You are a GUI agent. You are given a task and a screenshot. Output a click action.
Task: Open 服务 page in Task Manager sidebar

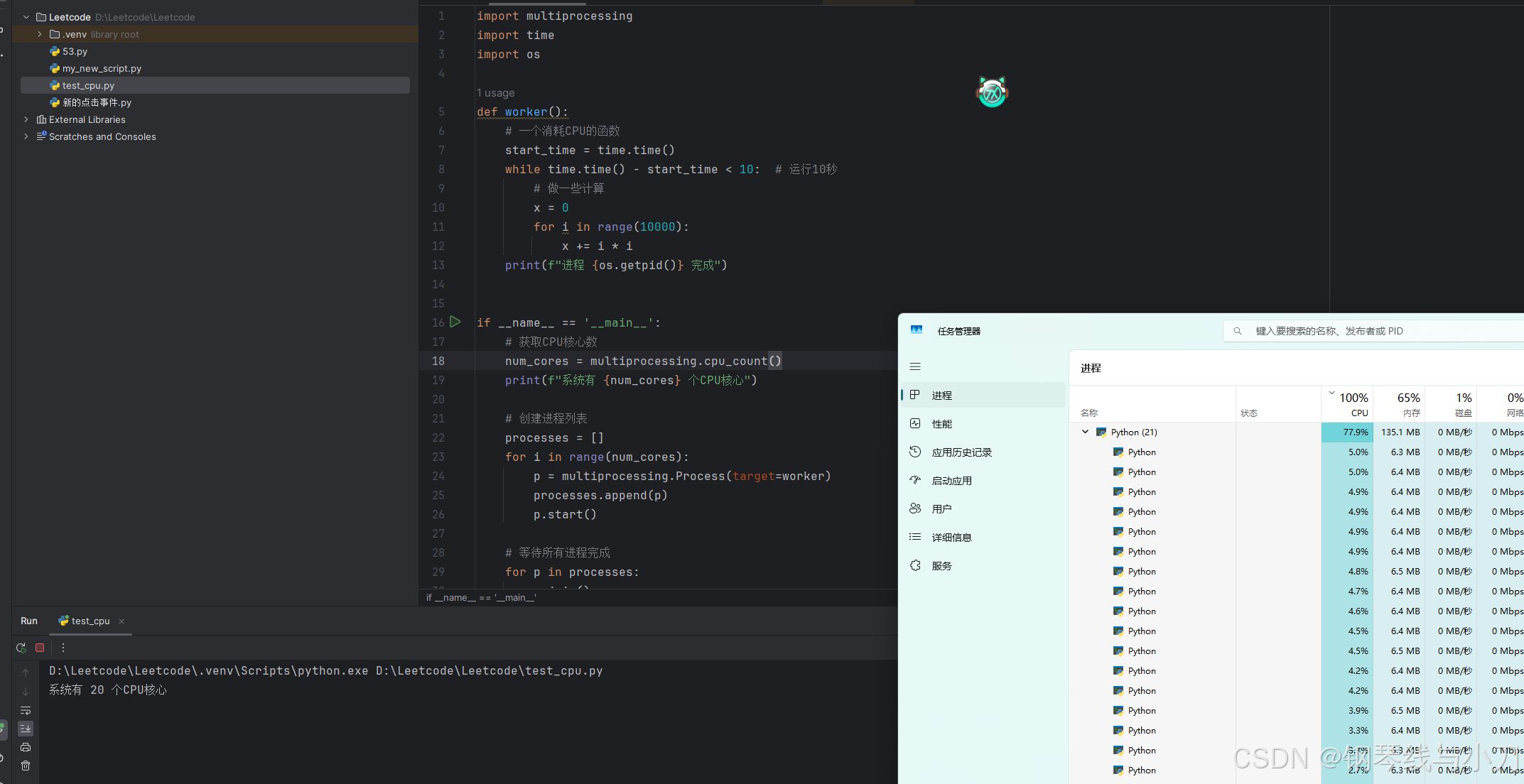point(983,566)
